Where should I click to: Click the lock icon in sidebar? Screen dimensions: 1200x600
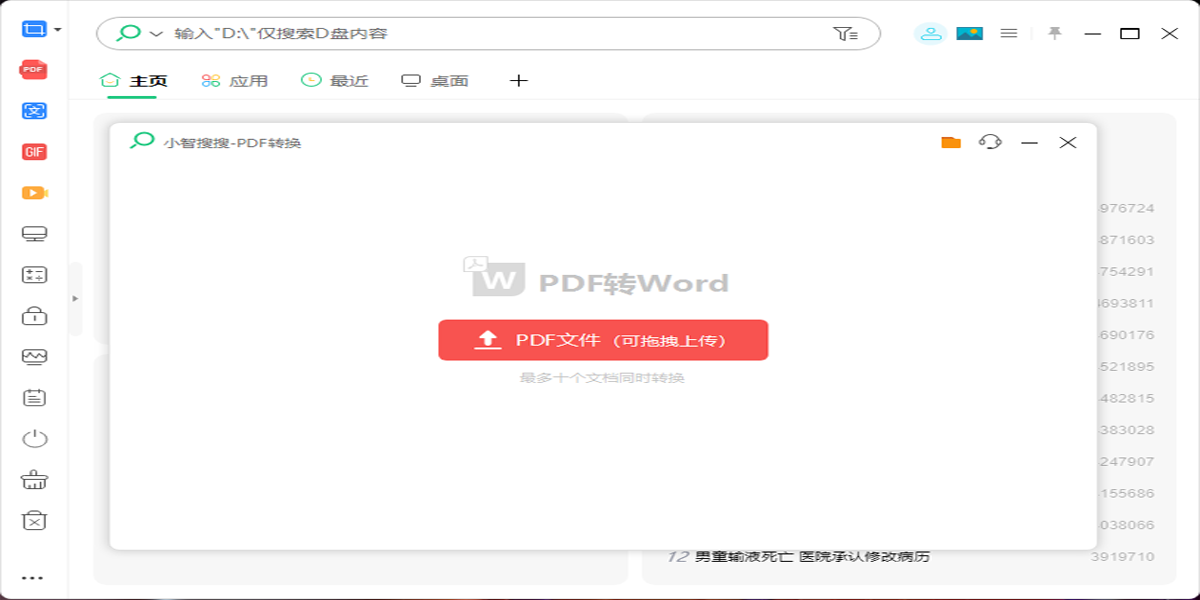click(34, 316)
